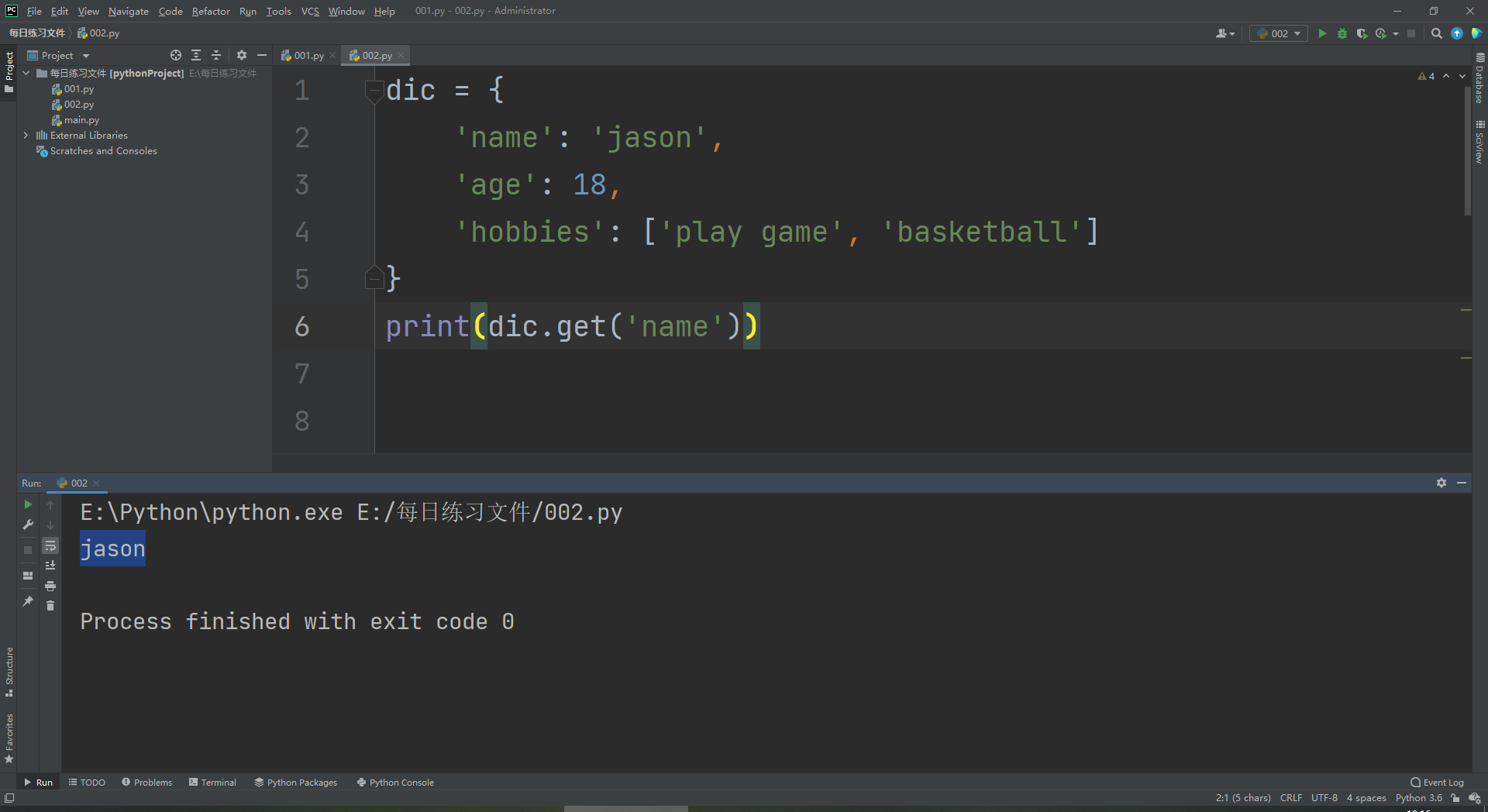This screenshot has height=812, width=1488.
Task: Open Search Everywhere magnifier icon
Action: [1437, 33]
